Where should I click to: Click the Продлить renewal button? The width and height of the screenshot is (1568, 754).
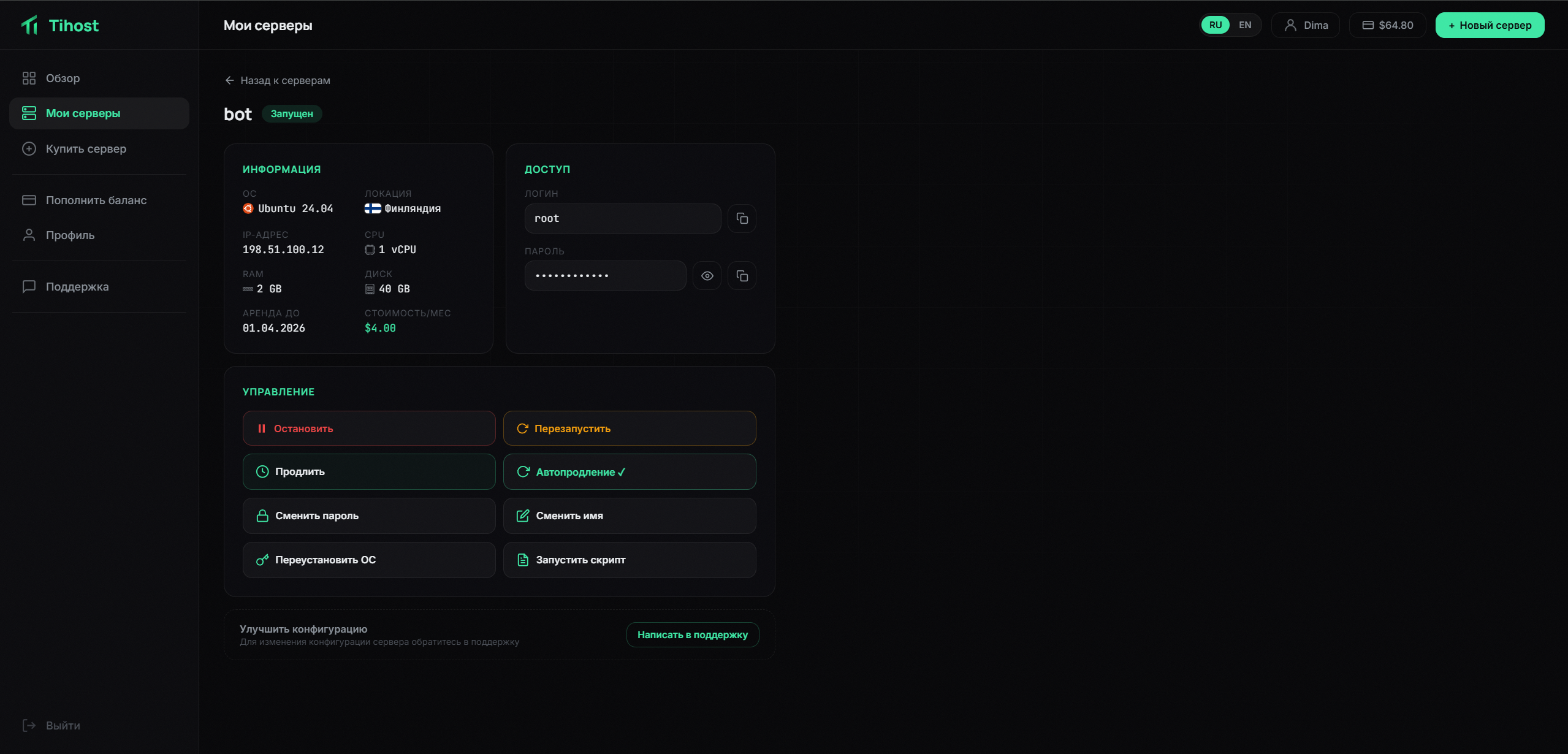pyautogui.click(x=369, y=471)
